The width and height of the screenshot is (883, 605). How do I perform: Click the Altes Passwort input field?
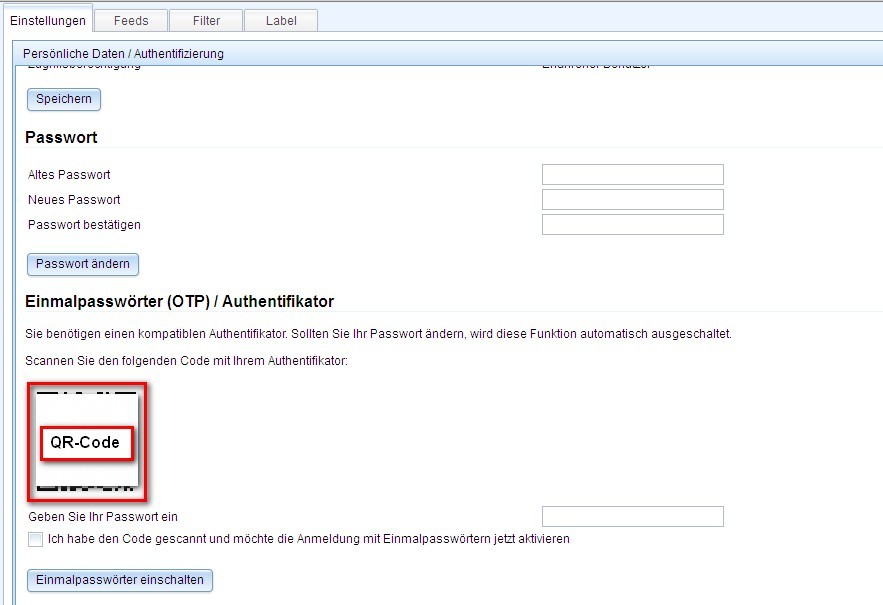pyautogui.click(x=631, y=174)
